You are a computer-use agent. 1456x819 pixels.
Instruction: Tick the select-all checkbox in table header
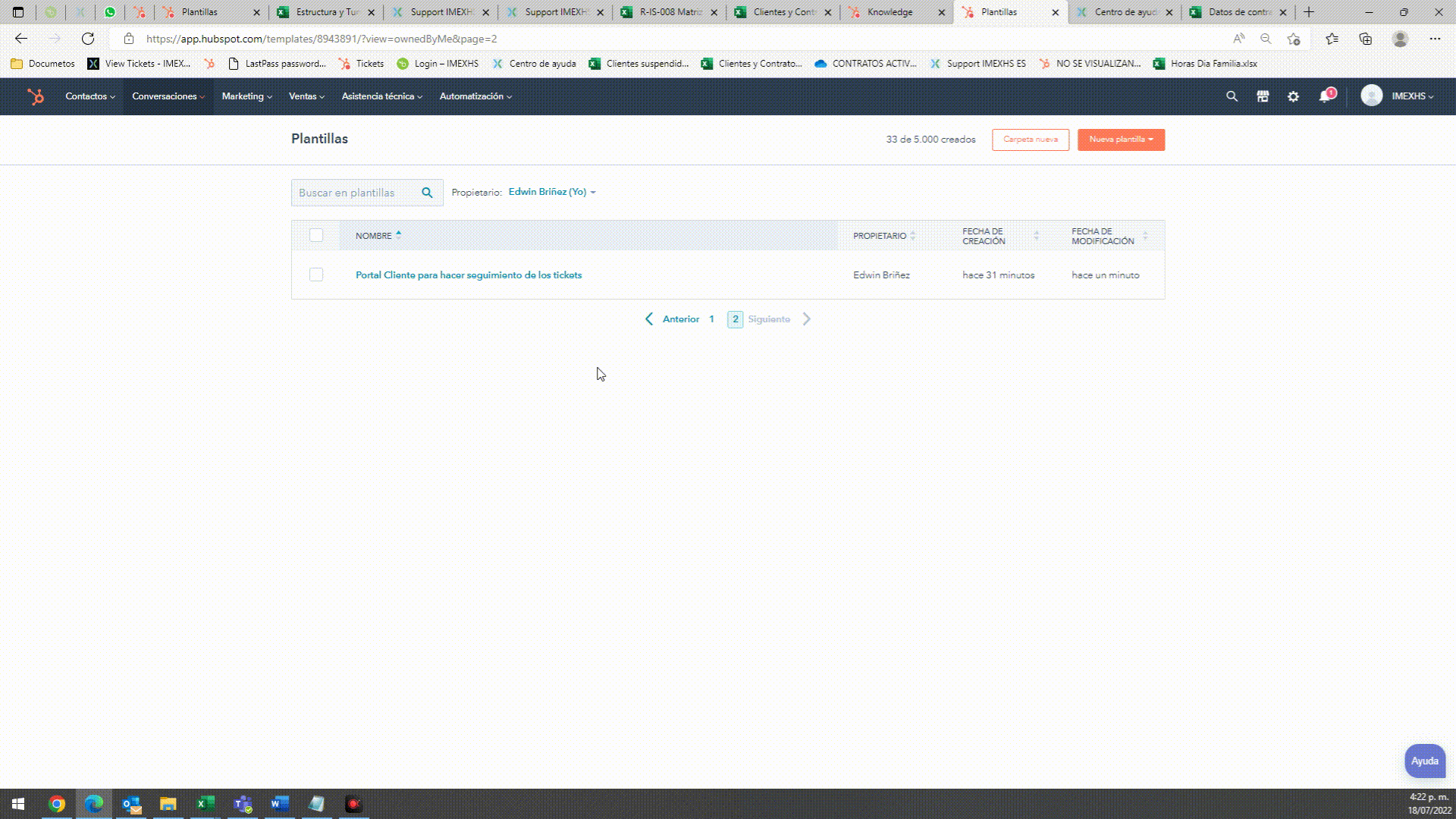316,236
